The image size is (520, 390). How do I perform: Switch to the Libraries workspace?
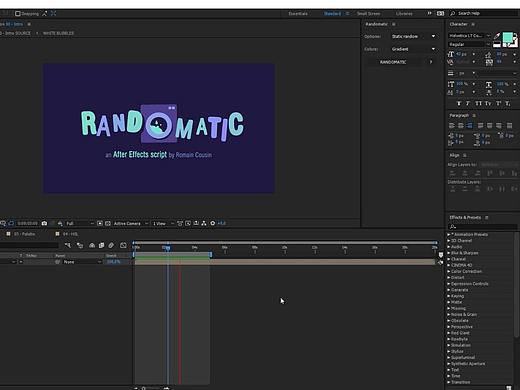[404, 14]
